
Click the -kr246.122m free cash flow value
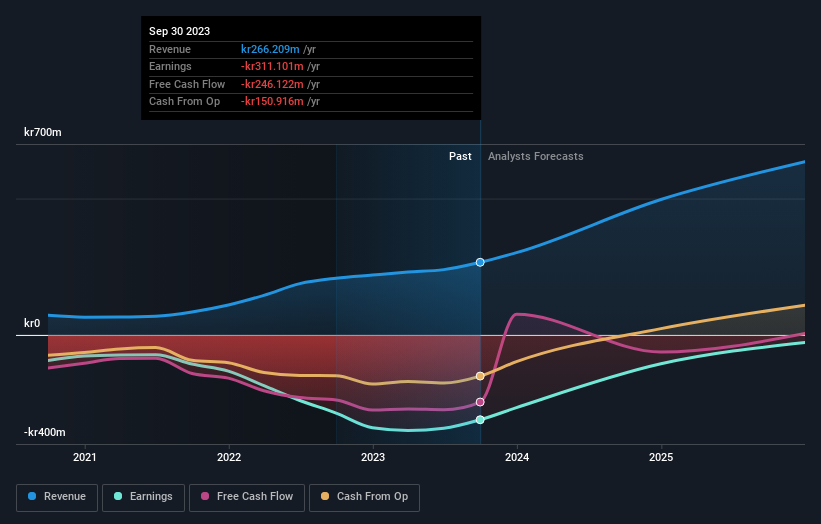[272, 84]
